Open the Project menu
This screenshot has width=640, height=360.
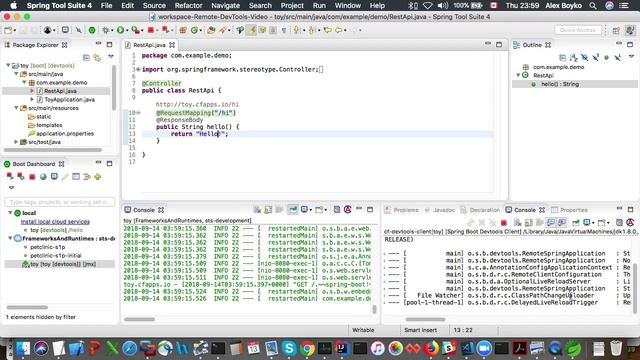pos(292,6)
